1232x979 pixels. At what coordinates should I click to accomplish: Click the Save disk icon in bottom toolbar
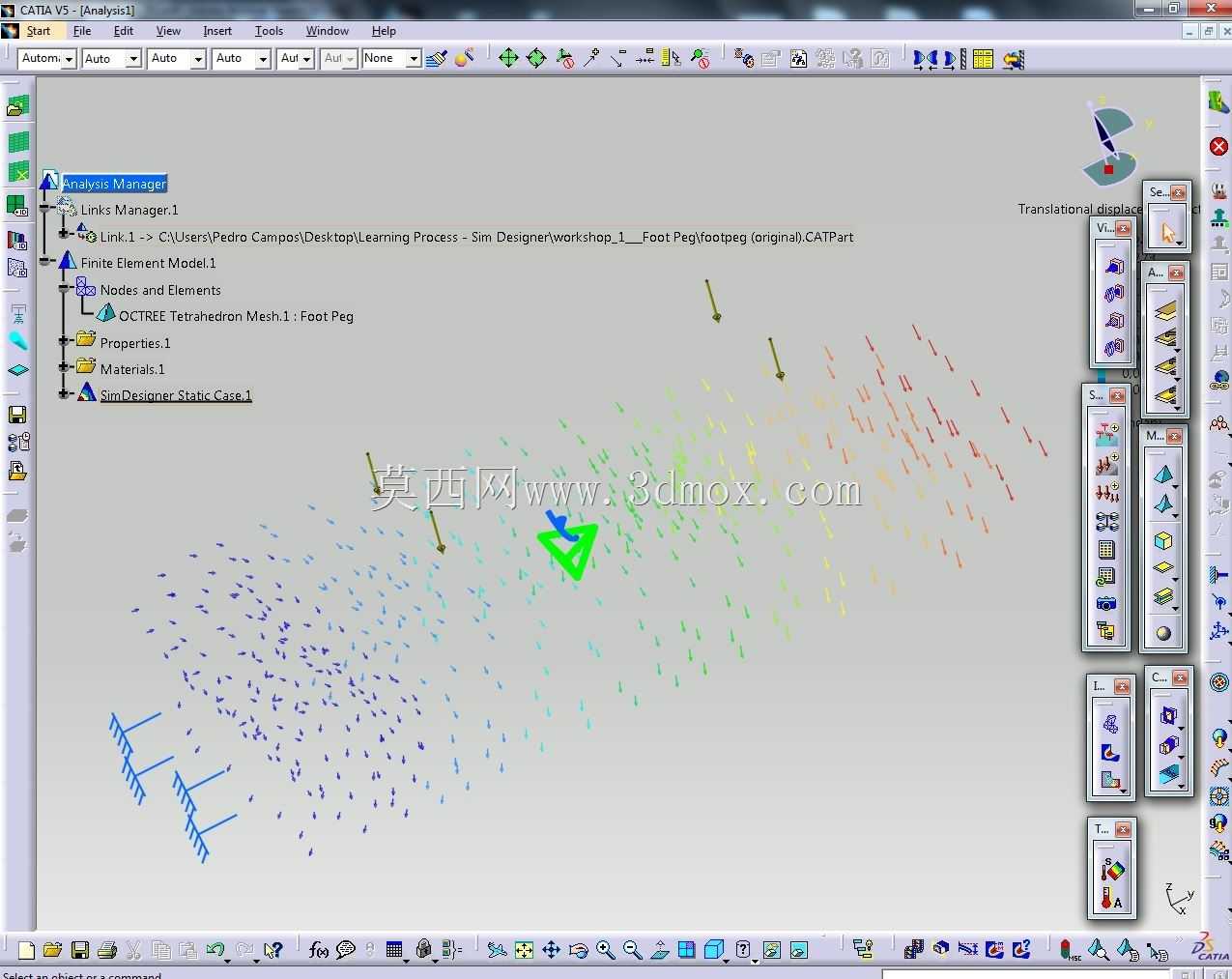pyautogui.click(x=80, y=950)
